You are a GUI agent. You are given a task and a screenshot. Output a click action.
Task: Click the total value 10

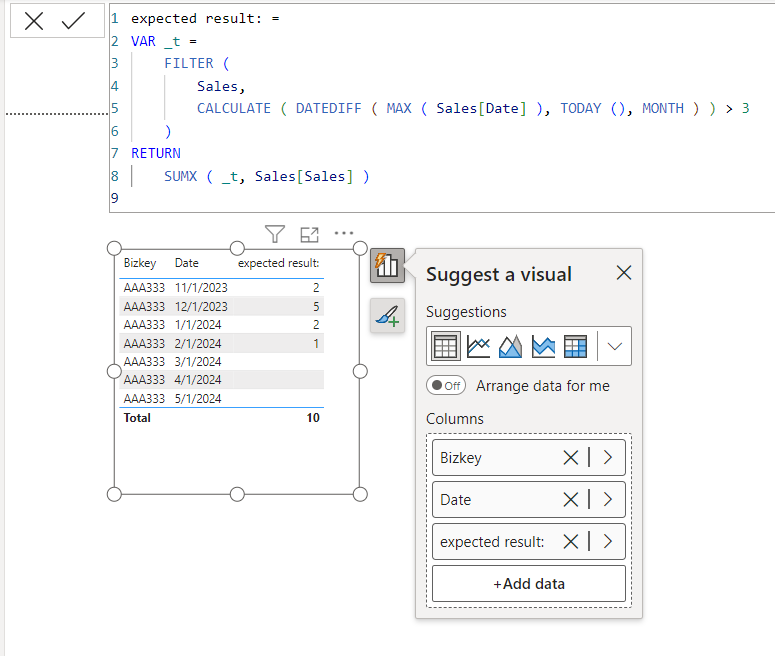tap(313, 418)
